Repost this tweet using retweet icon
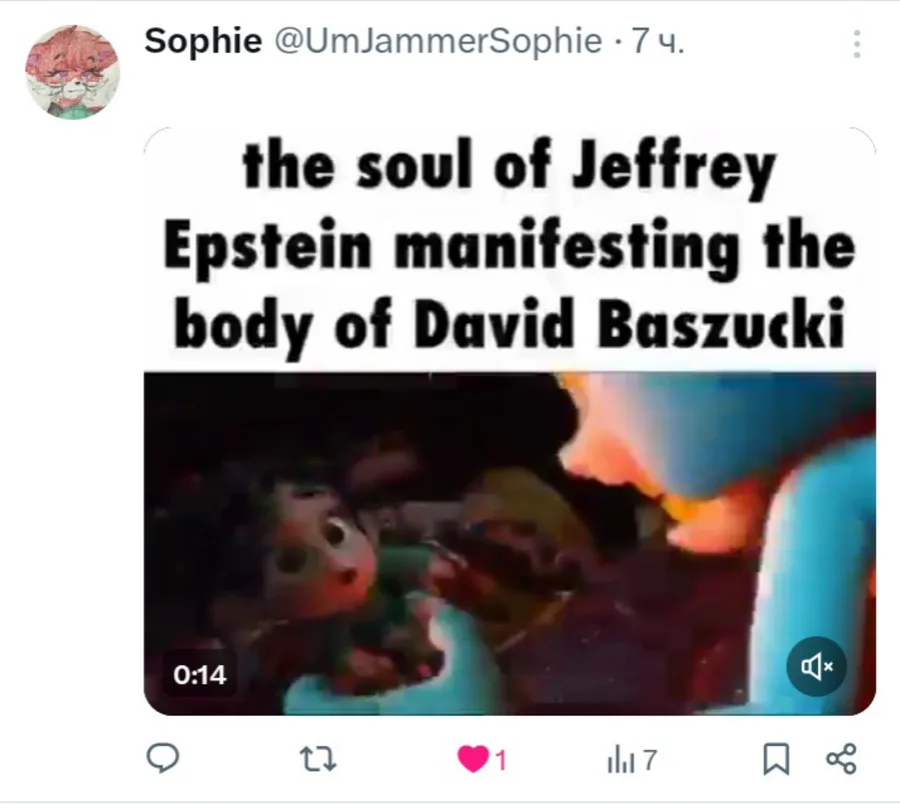 pyautogui.click(x=318, y=759)
